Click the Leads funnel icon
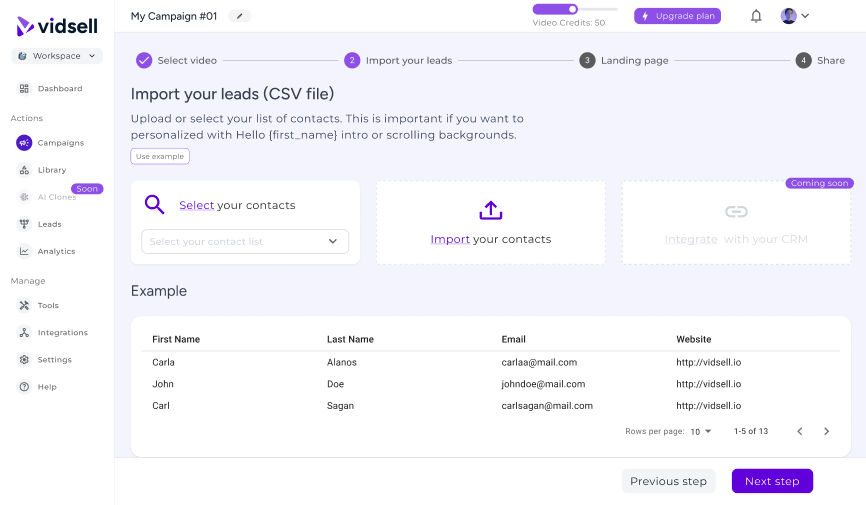The width and height of the screenshot is (866, 505). point(24,224)
